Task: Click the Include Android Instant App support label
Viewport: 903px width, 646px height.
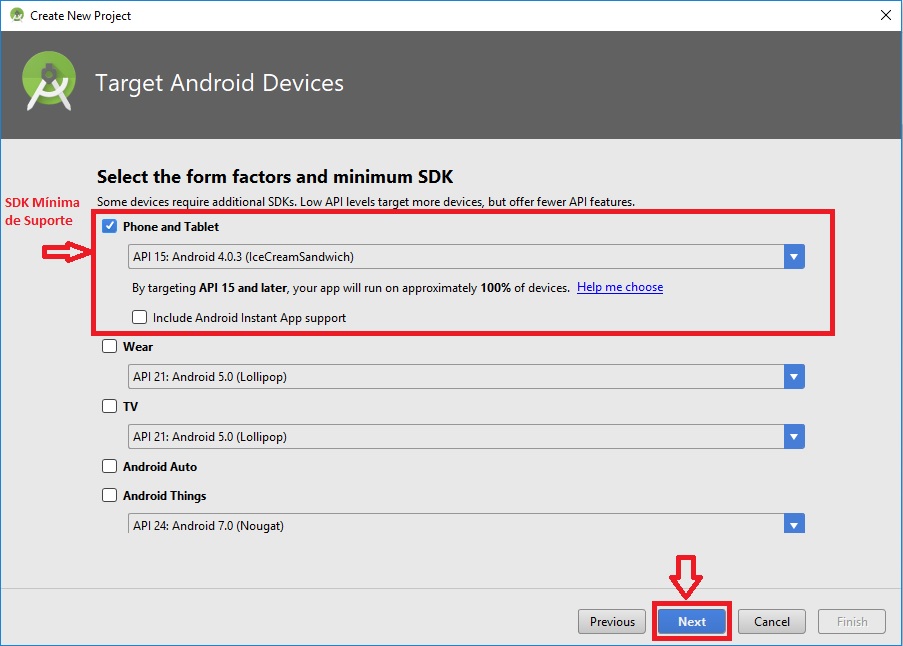Action: 249,318
